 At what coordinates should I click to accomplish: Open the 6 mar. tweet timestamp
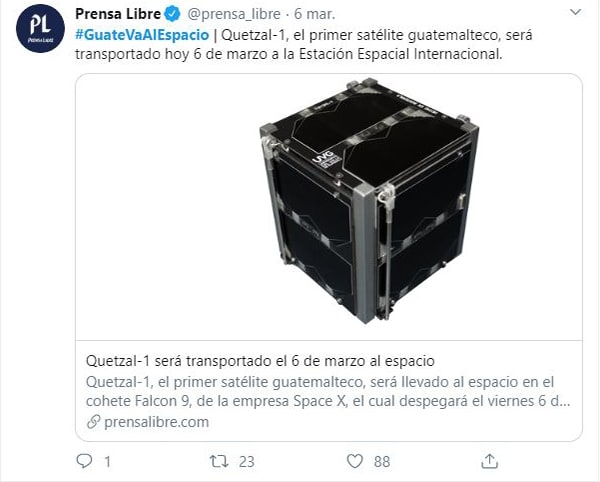315,14
